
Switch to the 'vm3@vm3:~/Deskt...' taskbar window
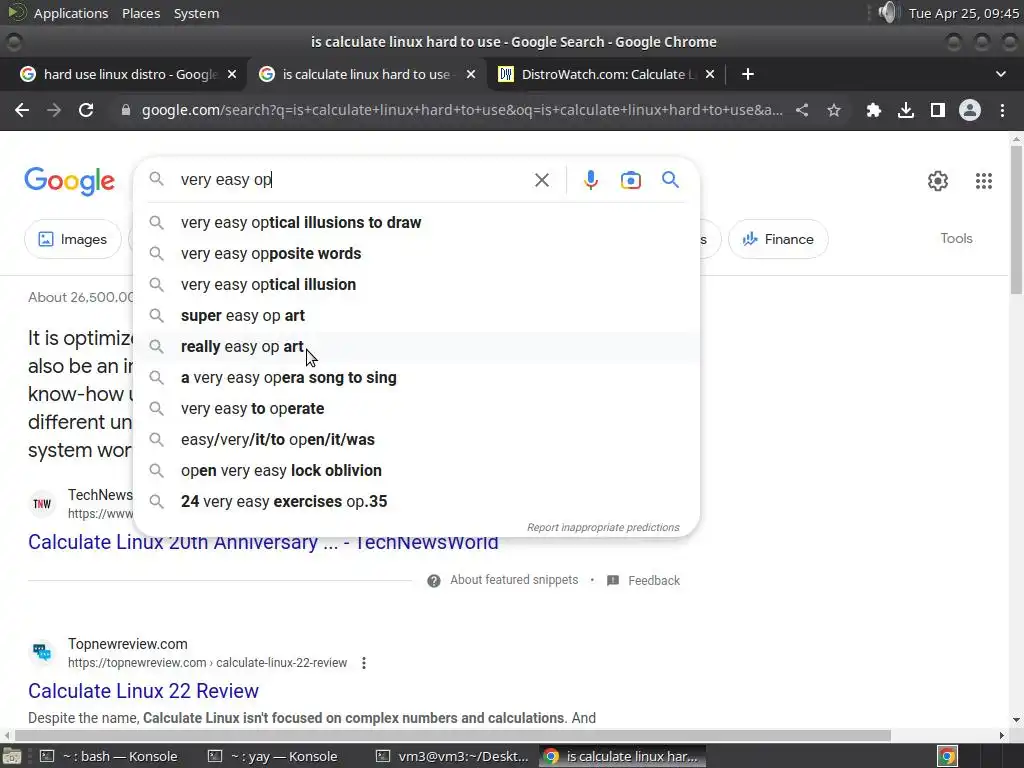(x=453, y=756)
